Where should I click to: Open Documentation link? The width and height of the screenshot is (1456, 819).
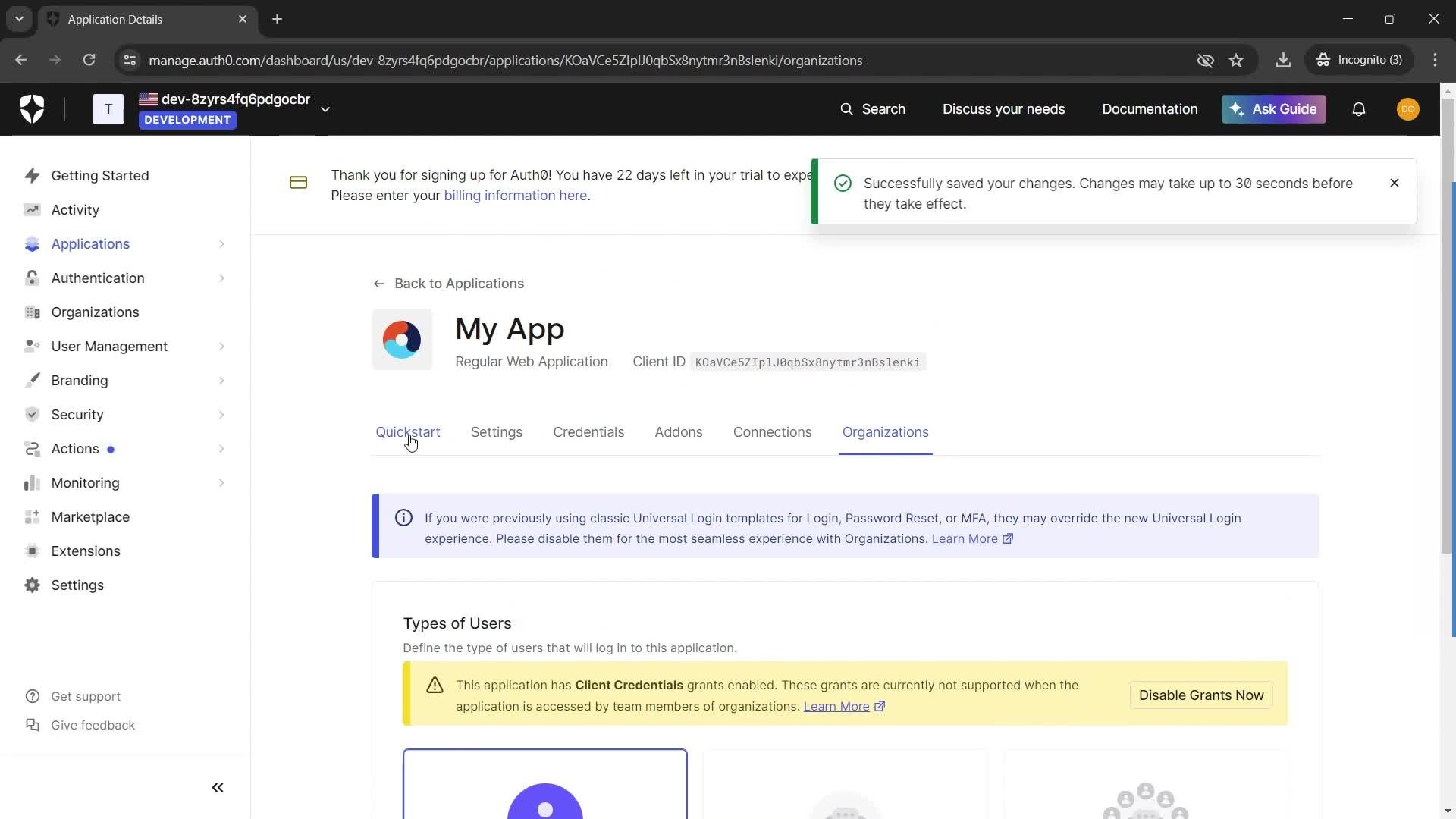pos(1150,109)
